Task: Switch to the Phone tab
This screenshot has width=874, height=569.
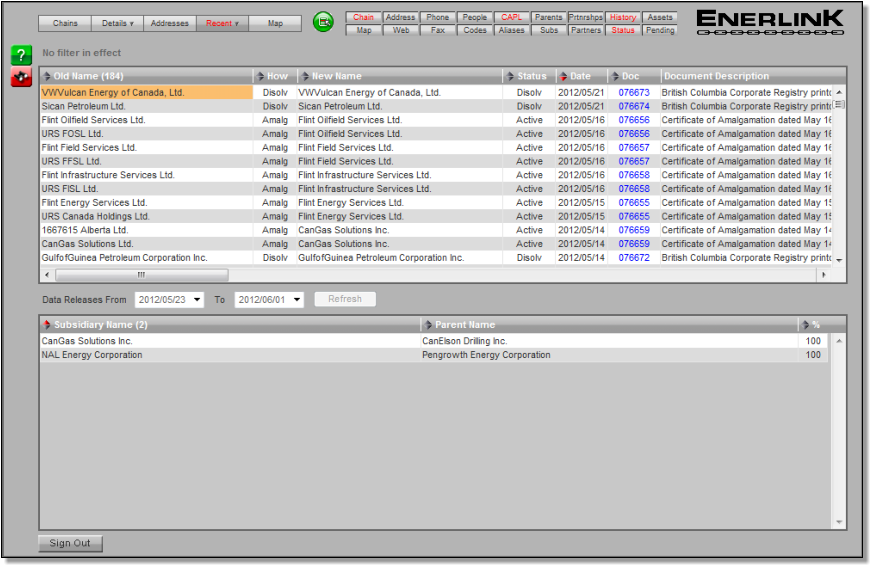Action: coord(438,17)
